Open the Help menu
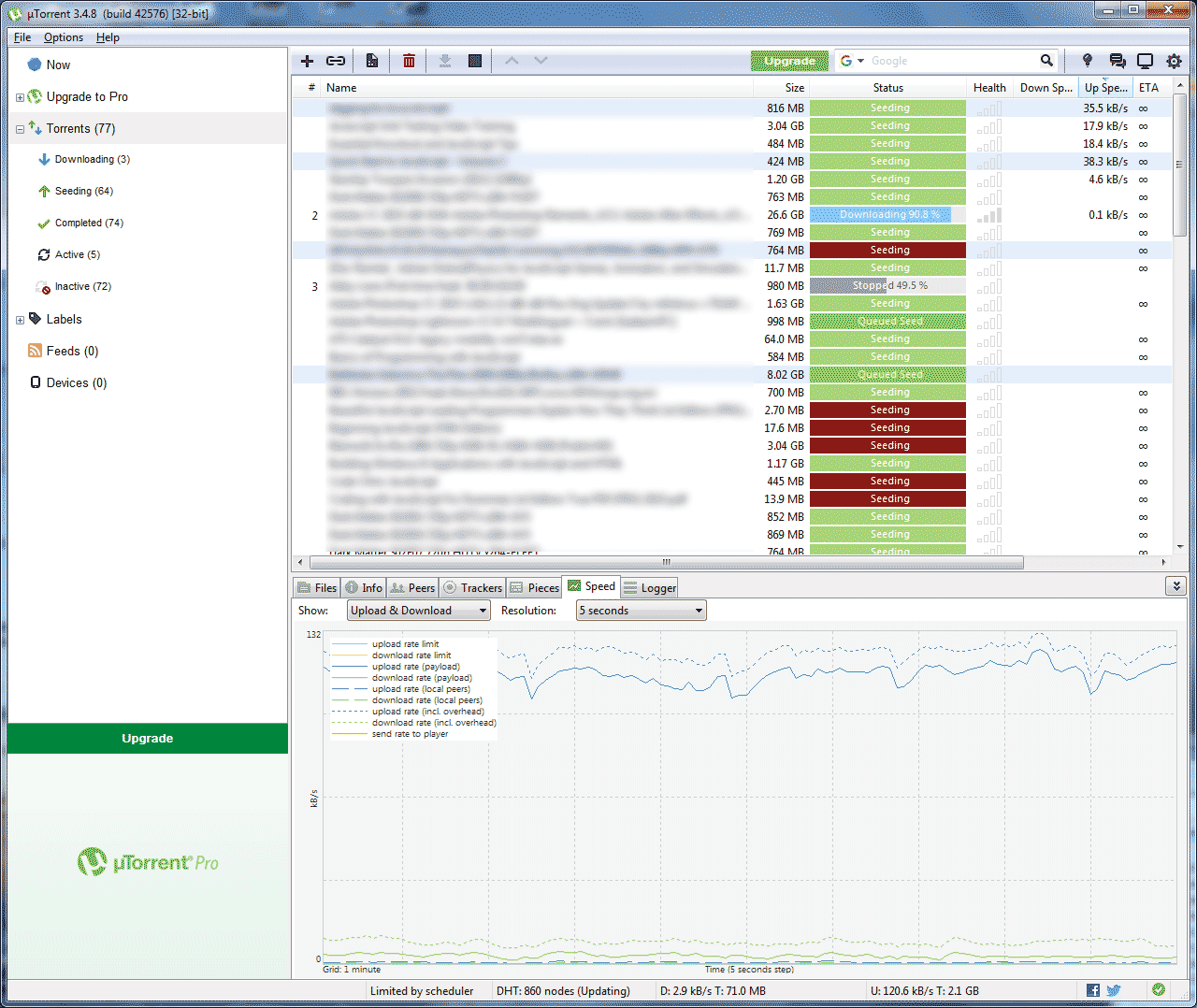Viewport: 1197px width, 1008px height. [x=108, y=37]
